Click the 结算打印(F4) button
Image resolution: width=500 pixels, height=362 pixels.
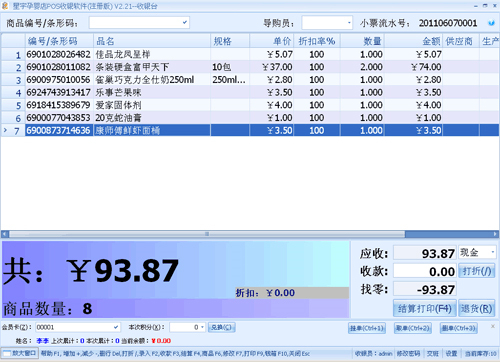425,309
